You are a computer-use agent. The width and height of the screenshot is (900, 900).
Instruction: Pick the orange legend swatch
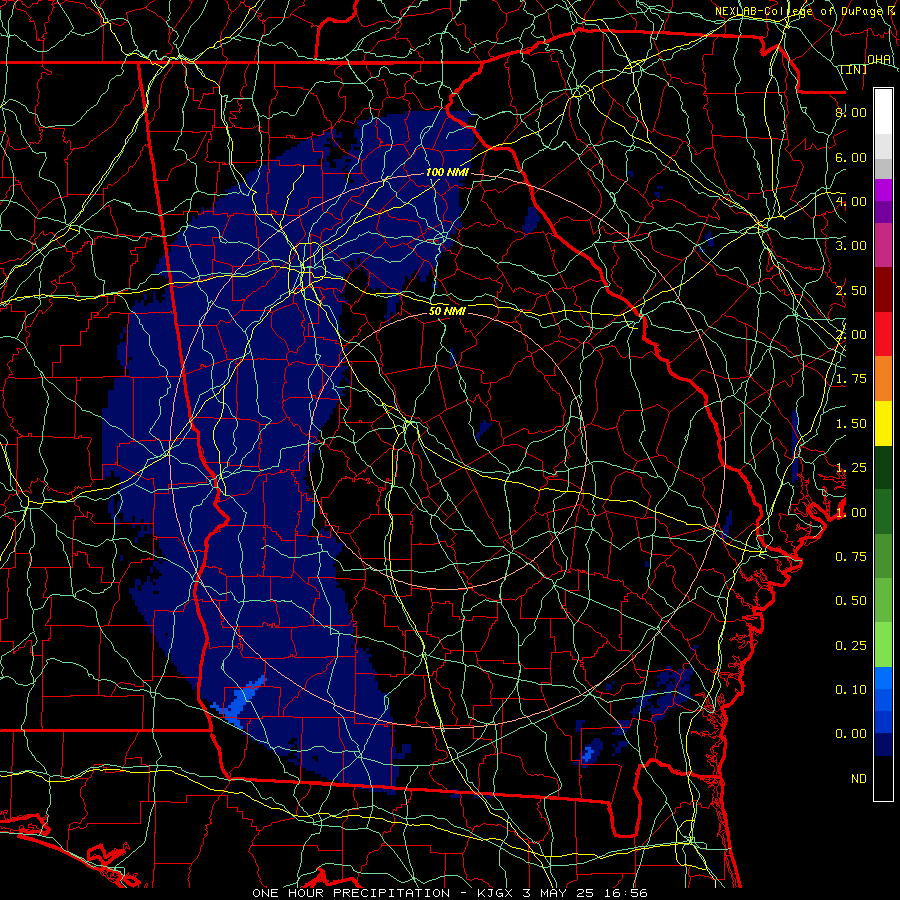point(883,379)
